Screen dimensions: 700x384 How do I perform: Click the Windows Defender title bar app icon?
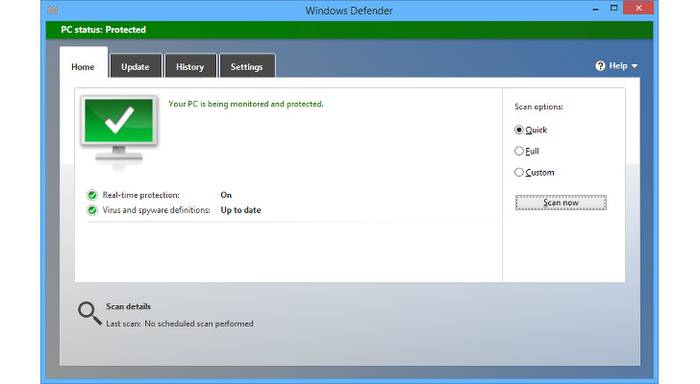pyautogui.click(x=53, y=10)
